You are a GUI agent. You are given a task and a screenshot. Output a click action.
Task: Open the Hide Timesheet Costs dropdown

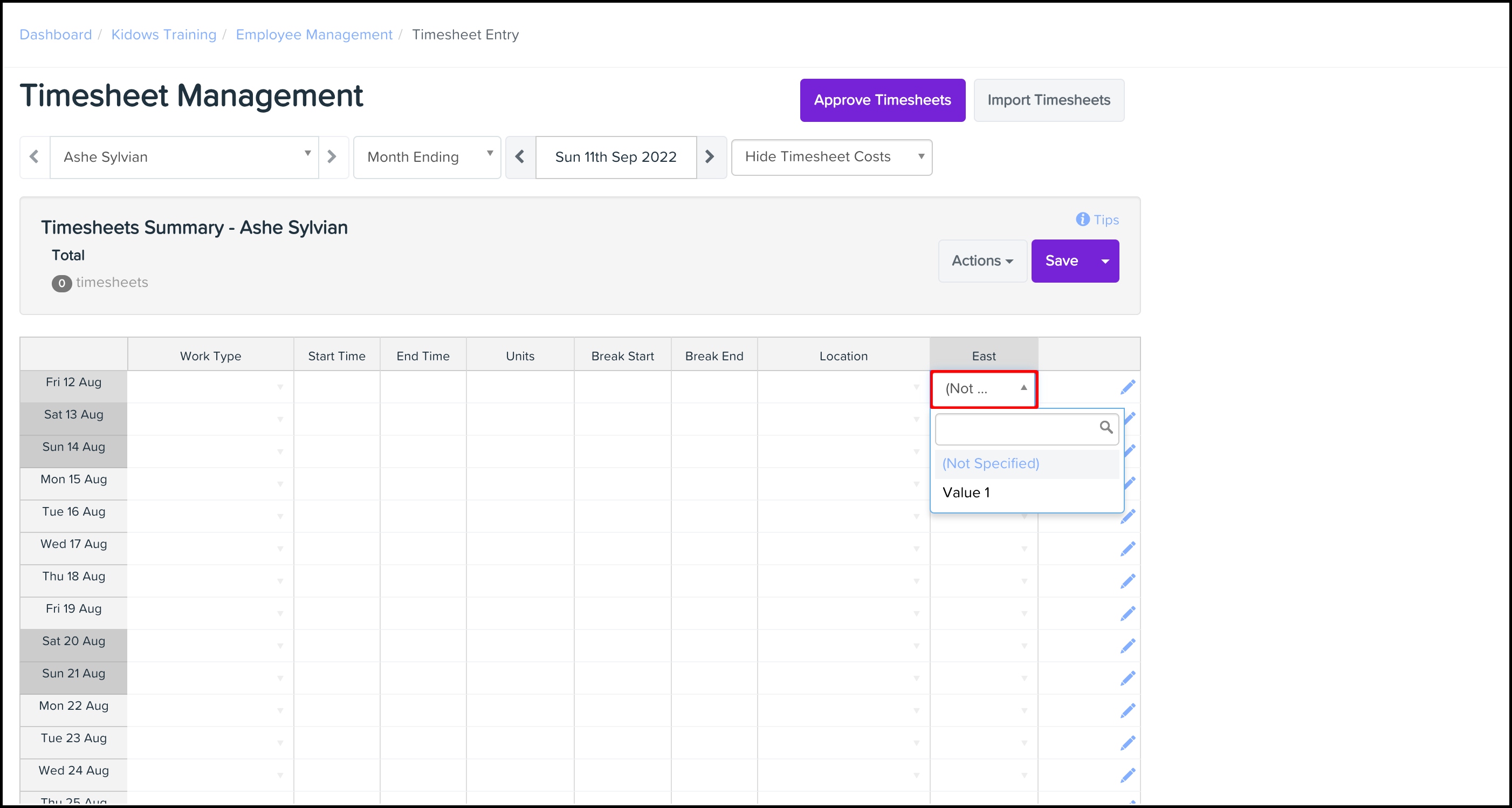831,157
